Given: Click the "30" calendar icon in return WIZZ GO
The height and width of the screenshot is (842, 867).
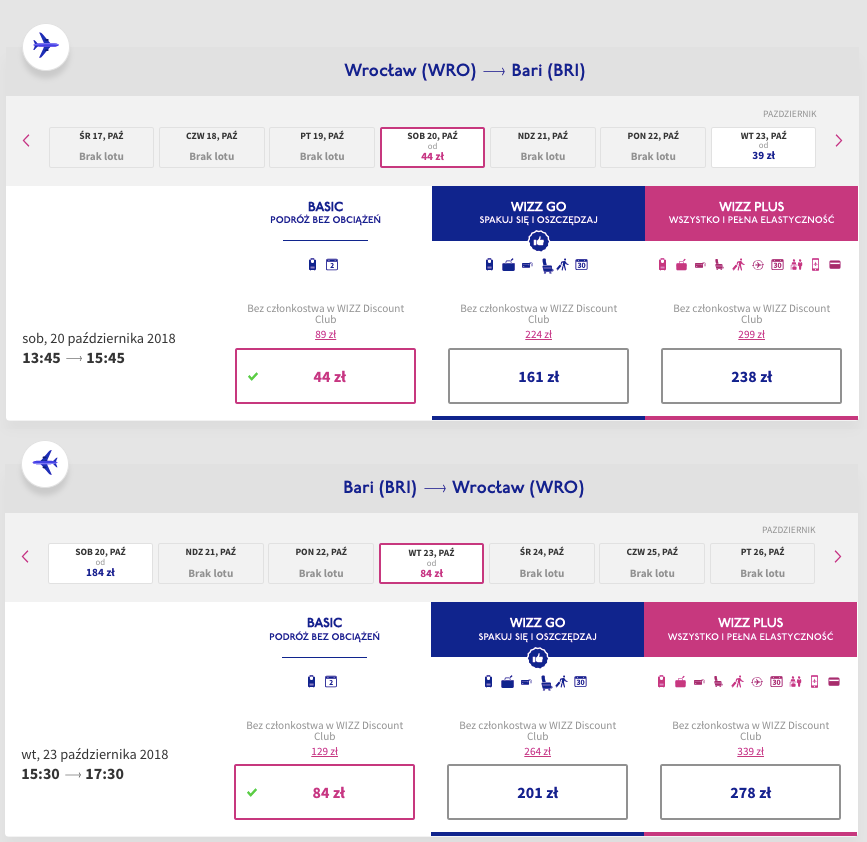Looking at the screenshot, I should (580, 682).
